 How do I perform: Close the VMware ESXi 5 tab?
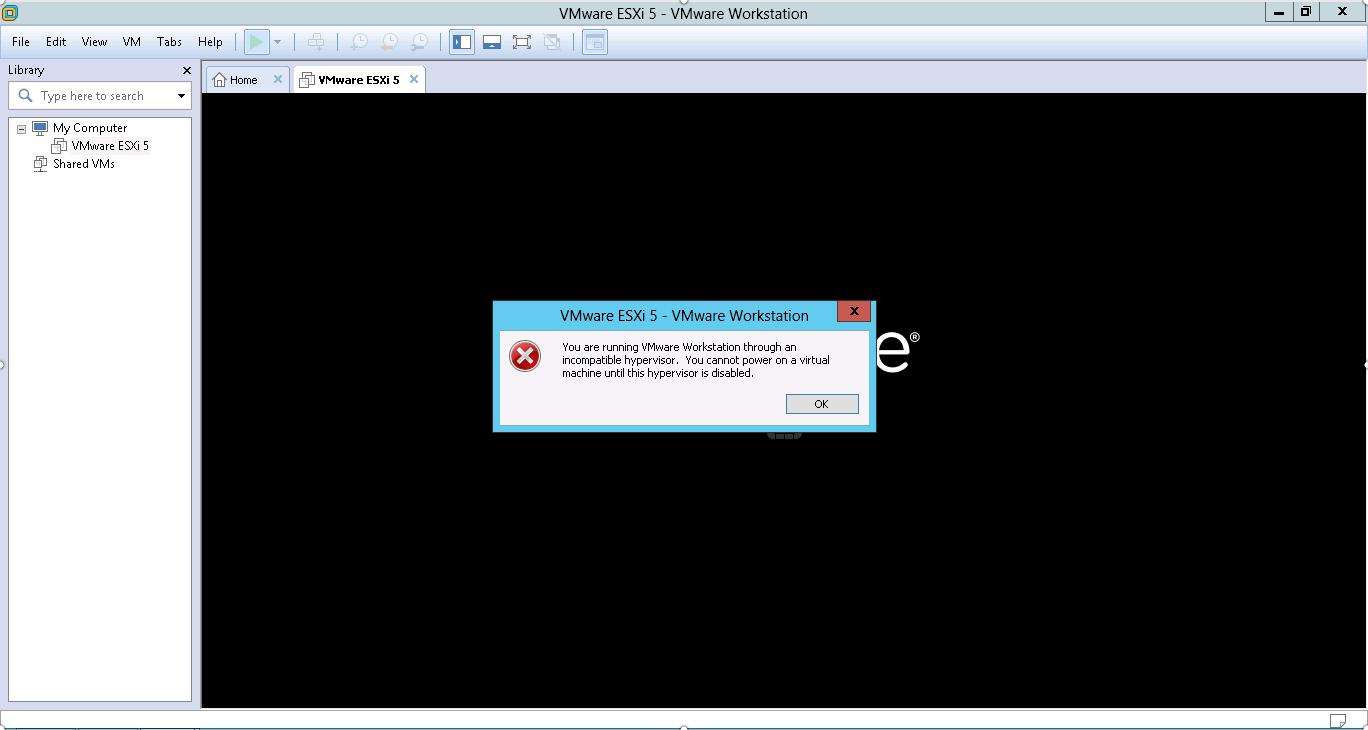(x=414, y=80)
